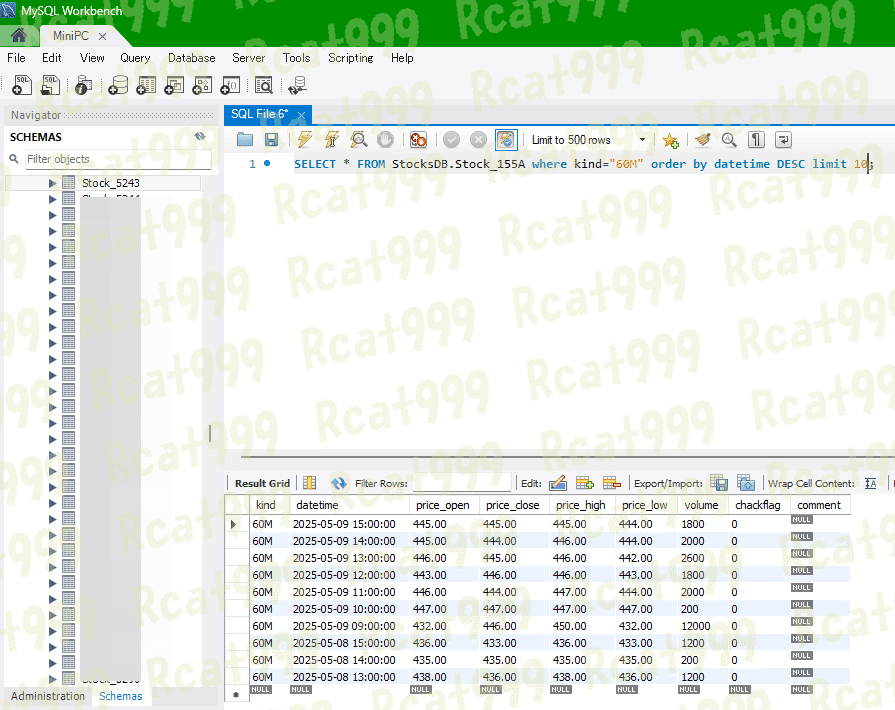Toggle auto-commit mode
This screenshot has width=895, height=710.
[506, 139]
